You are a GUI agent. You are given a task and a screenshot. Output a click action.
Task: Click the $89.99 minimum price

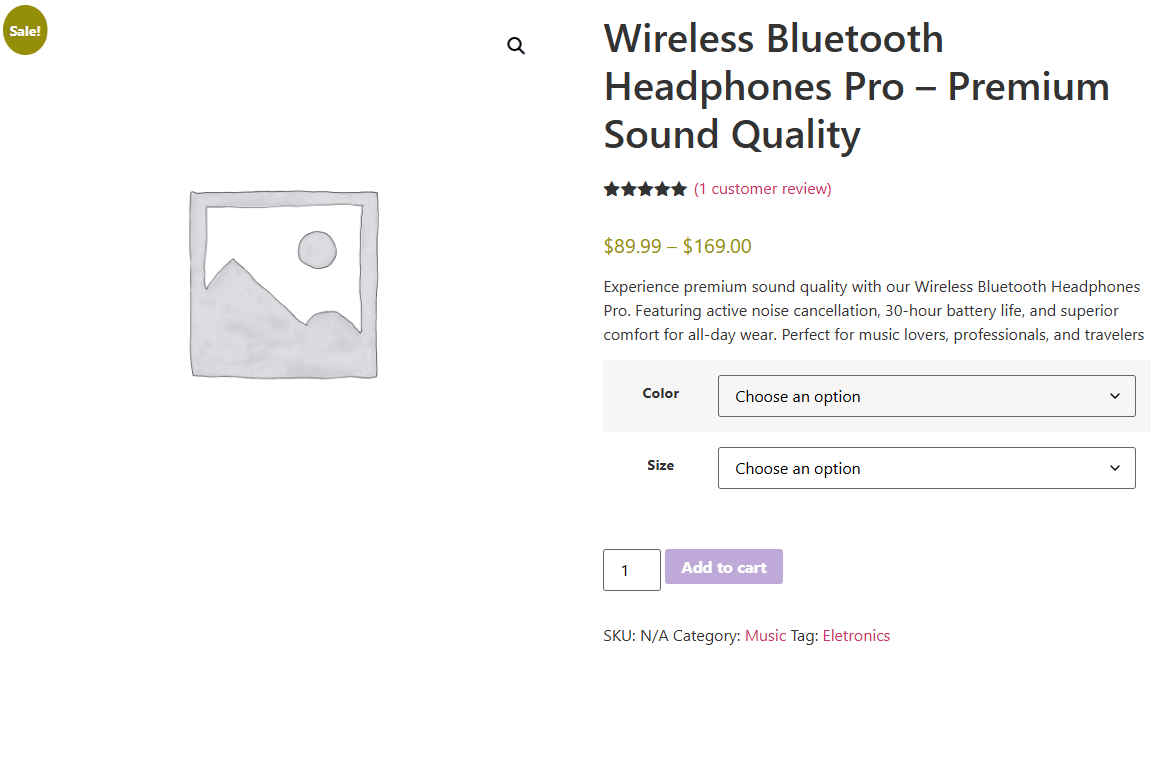[632, 247]
